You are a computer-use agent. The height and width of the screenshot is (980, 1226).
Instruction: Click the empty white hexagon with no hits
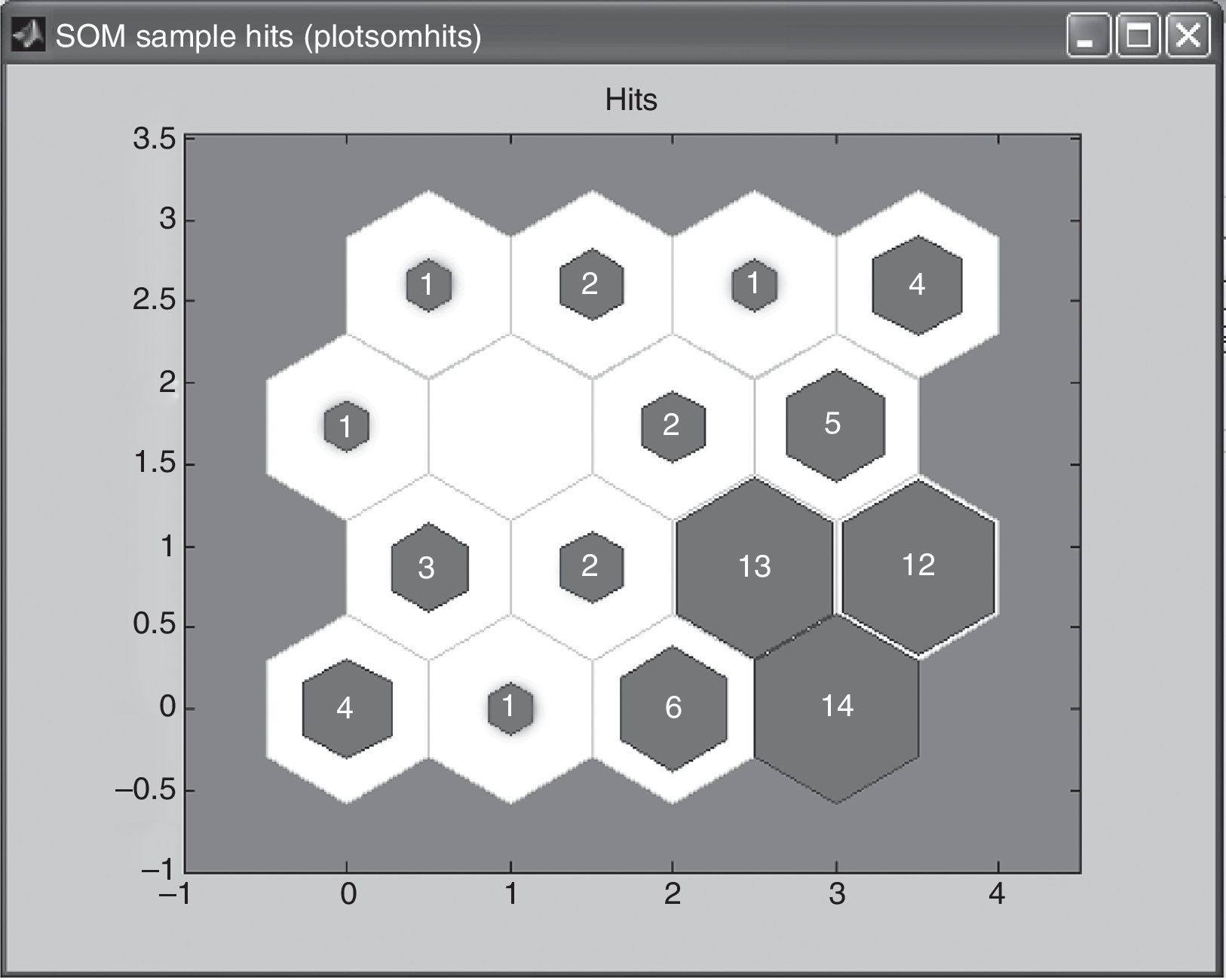(510, 426)
